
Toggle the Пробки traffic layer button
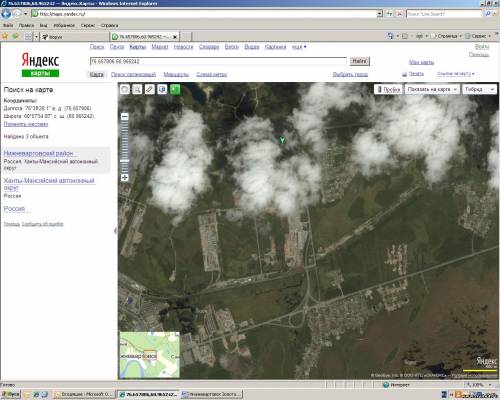pos(389,89)
